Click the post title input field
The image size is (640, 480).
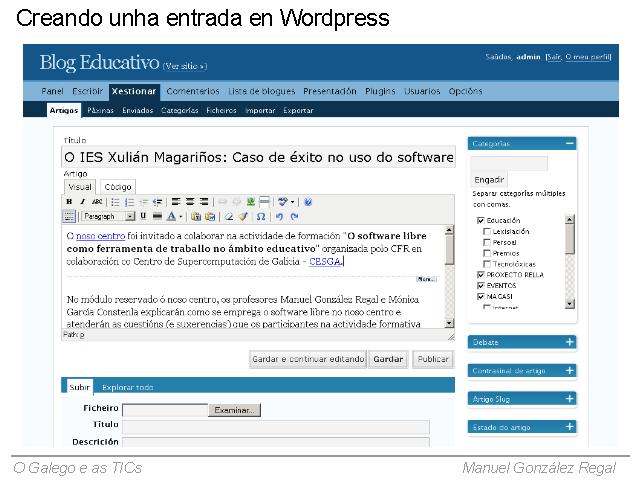[x=258, y=157]
